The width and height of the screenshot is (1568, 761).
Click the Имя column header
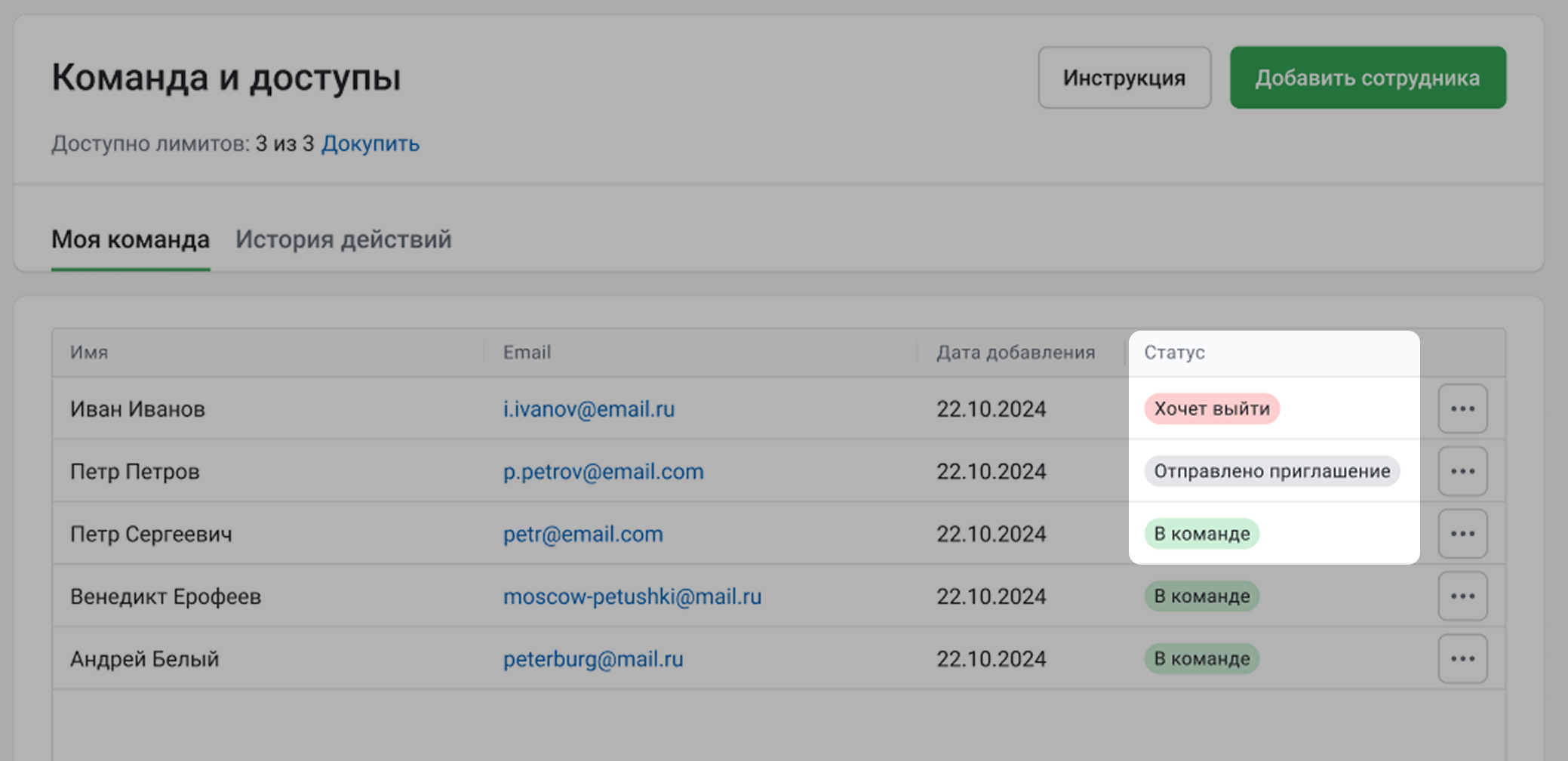(x=89, y=353)
